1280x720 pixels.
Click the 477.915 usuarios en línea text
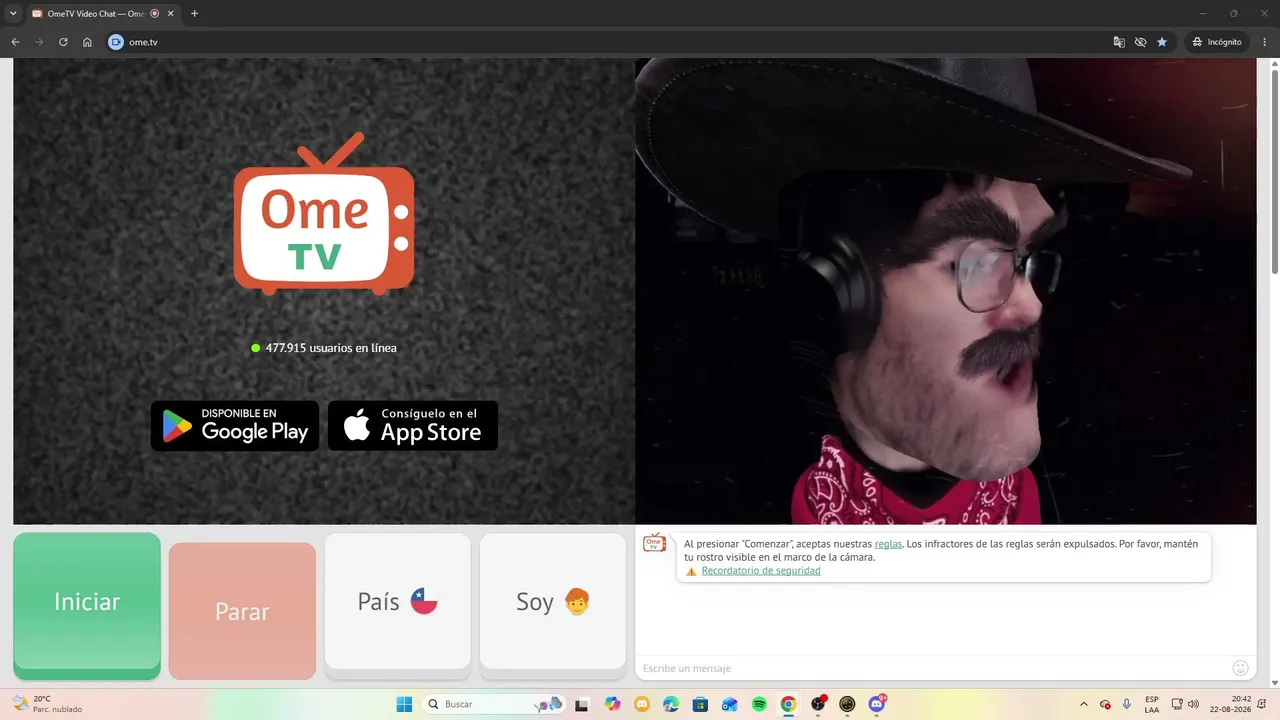[x=331, y=348]
